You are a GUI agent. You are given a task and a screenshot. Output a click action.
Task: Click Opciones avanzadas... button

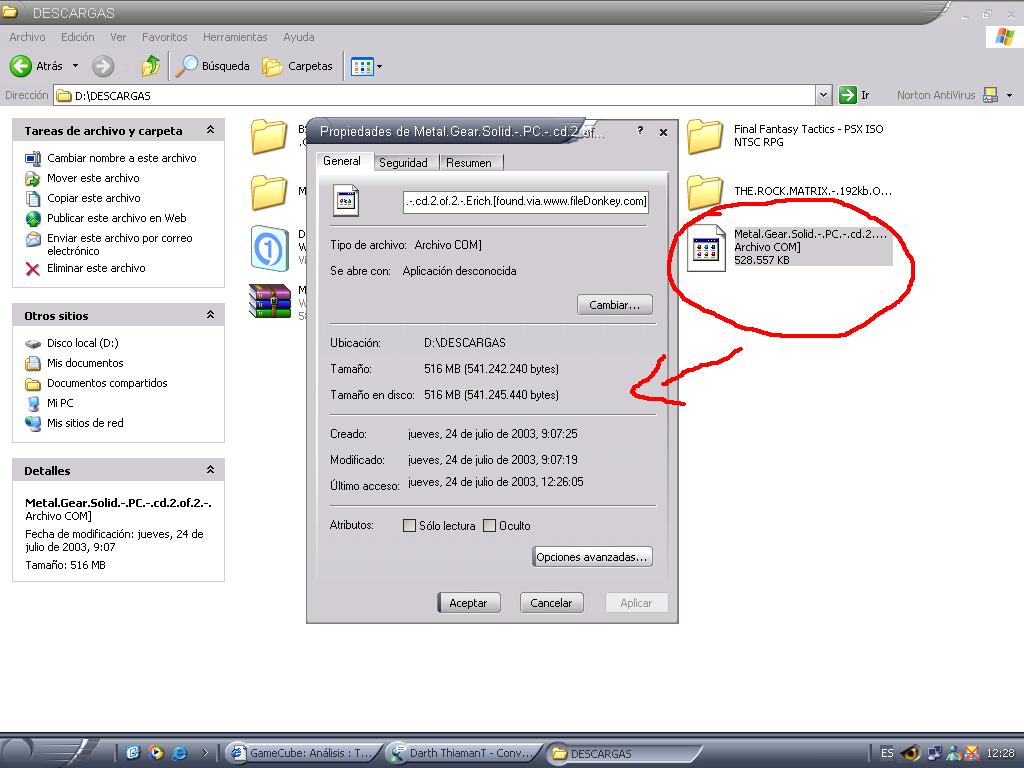(592, 557)
